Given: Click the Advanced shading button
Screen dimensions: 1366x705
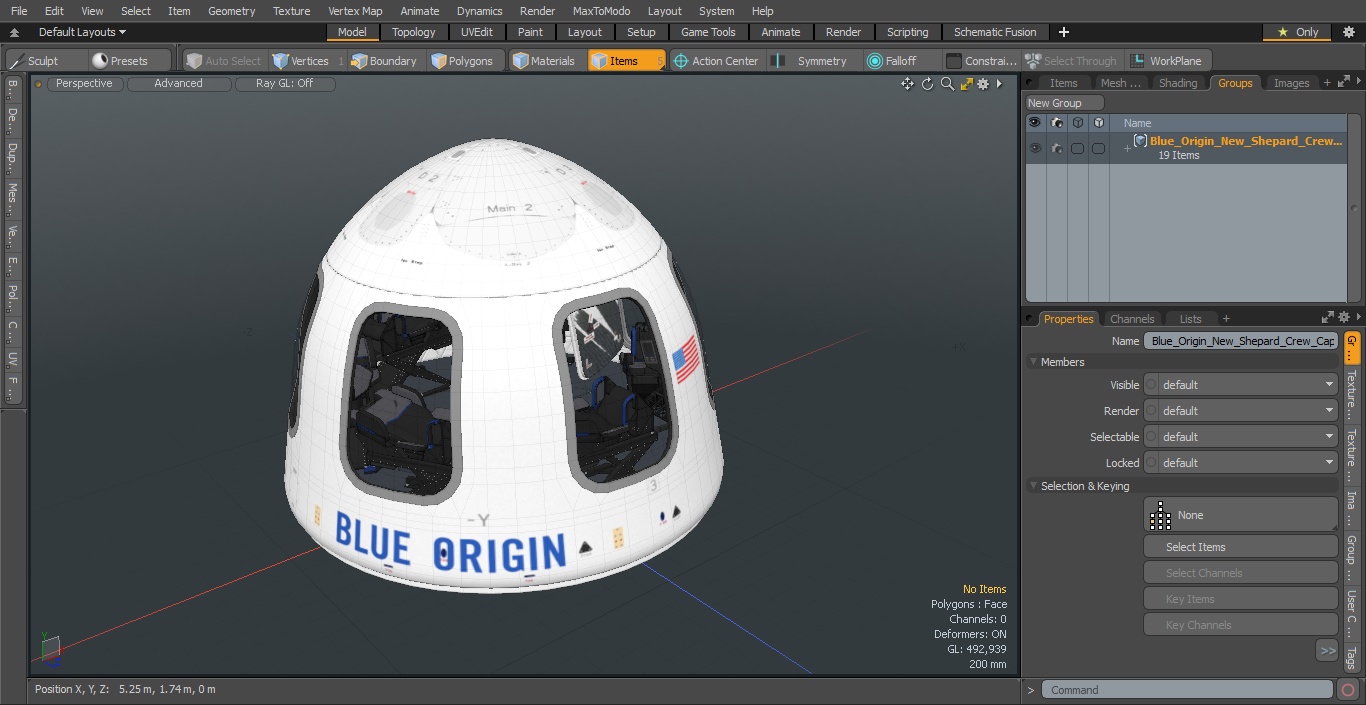Looking at the screenshot, I should (178, 84).
